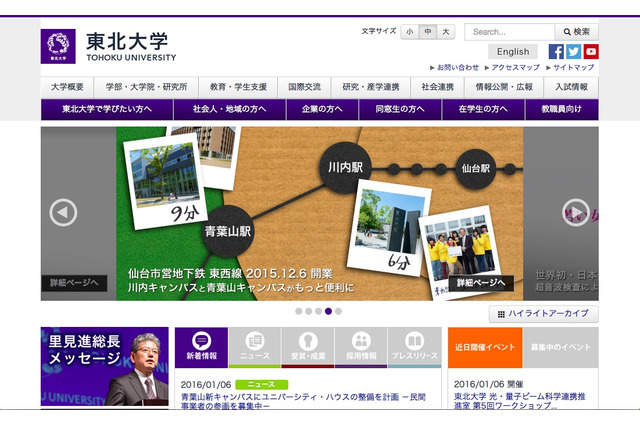Open 里見進総長メッセージ banner
Viewport: 640px width, 426px height.
[x=104, y=366]
